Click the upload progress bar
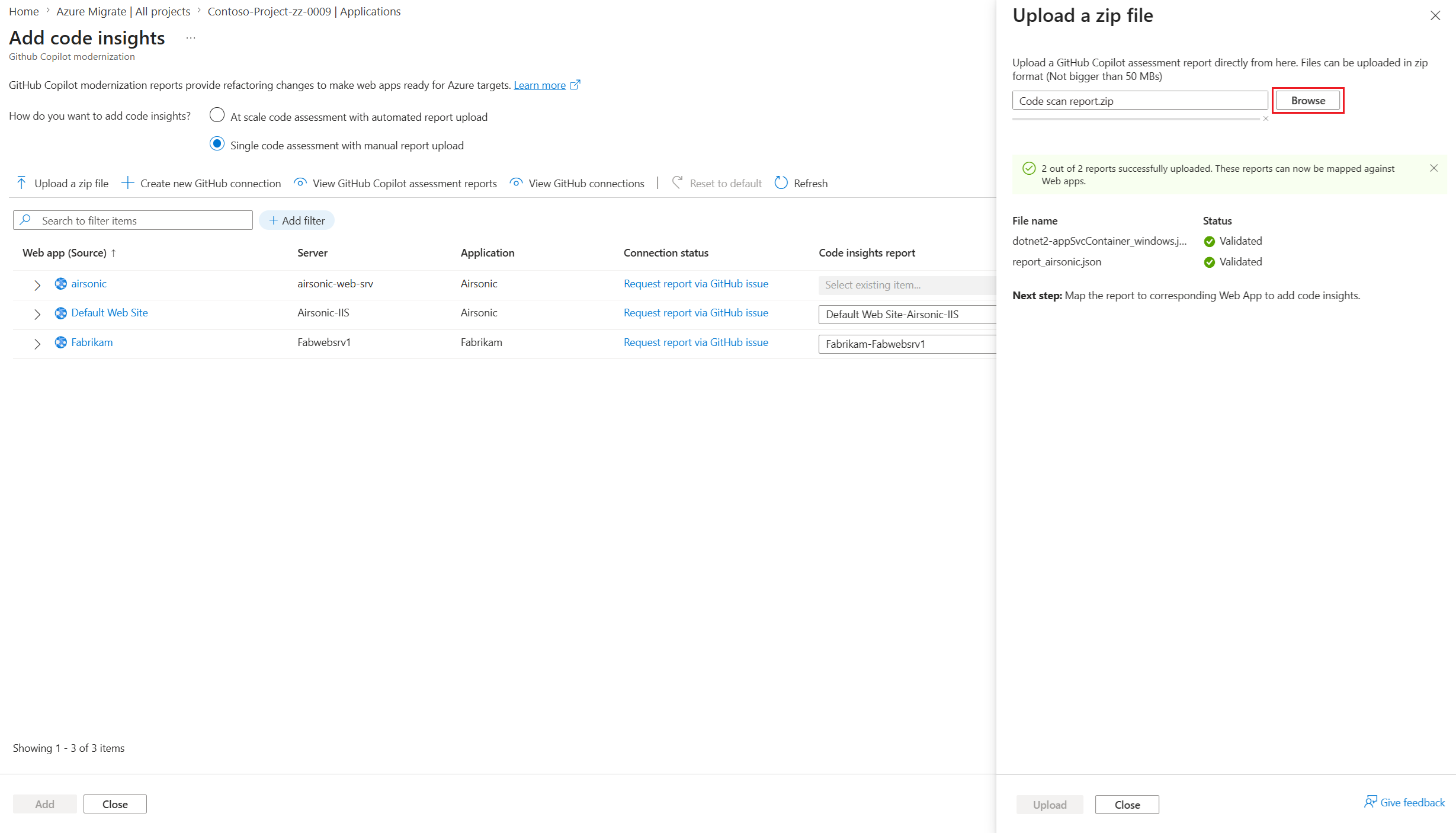Image resolution: width=1456 pixels, height=833 pixels. [x=1136, y=119]
